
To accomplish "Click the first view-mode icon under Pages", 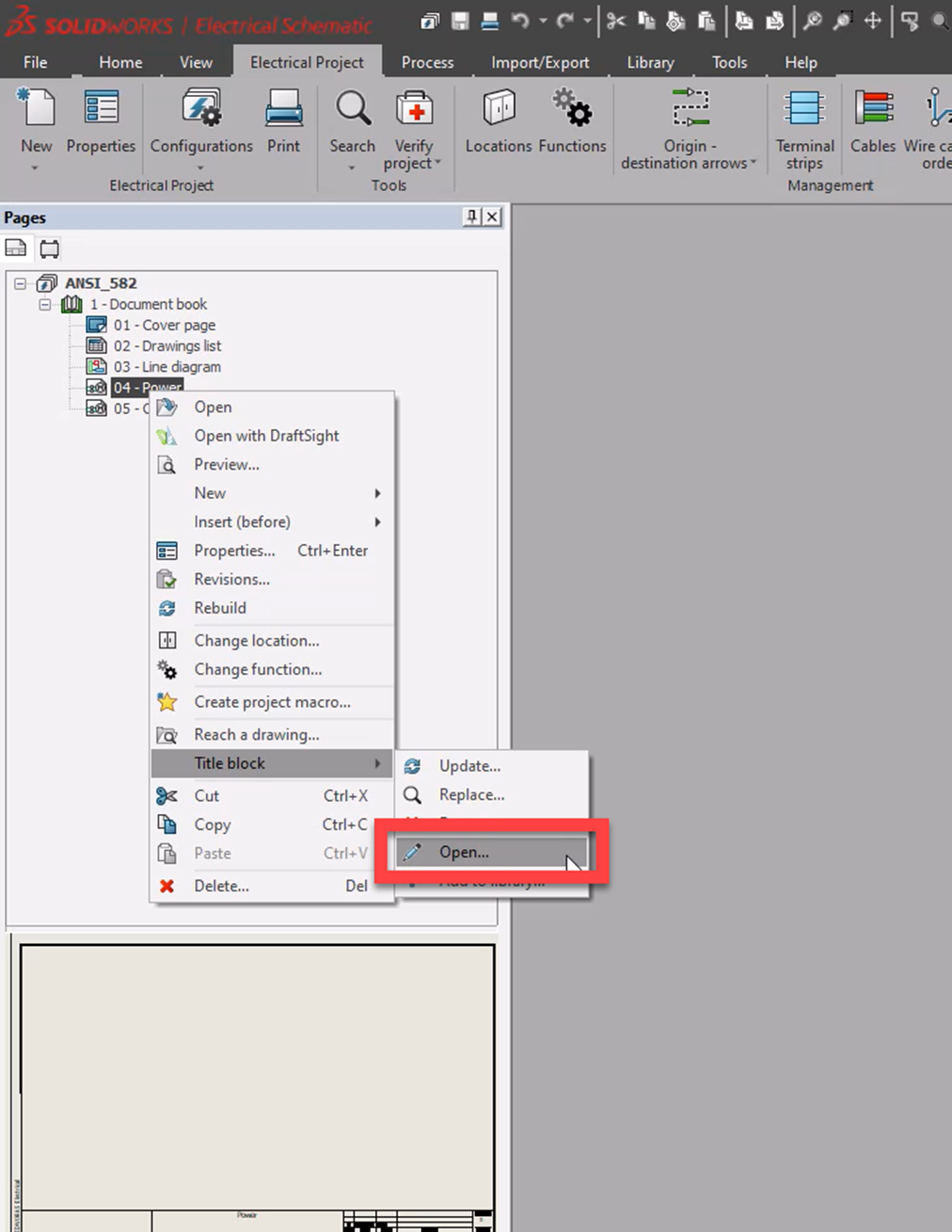I will 16,248.
